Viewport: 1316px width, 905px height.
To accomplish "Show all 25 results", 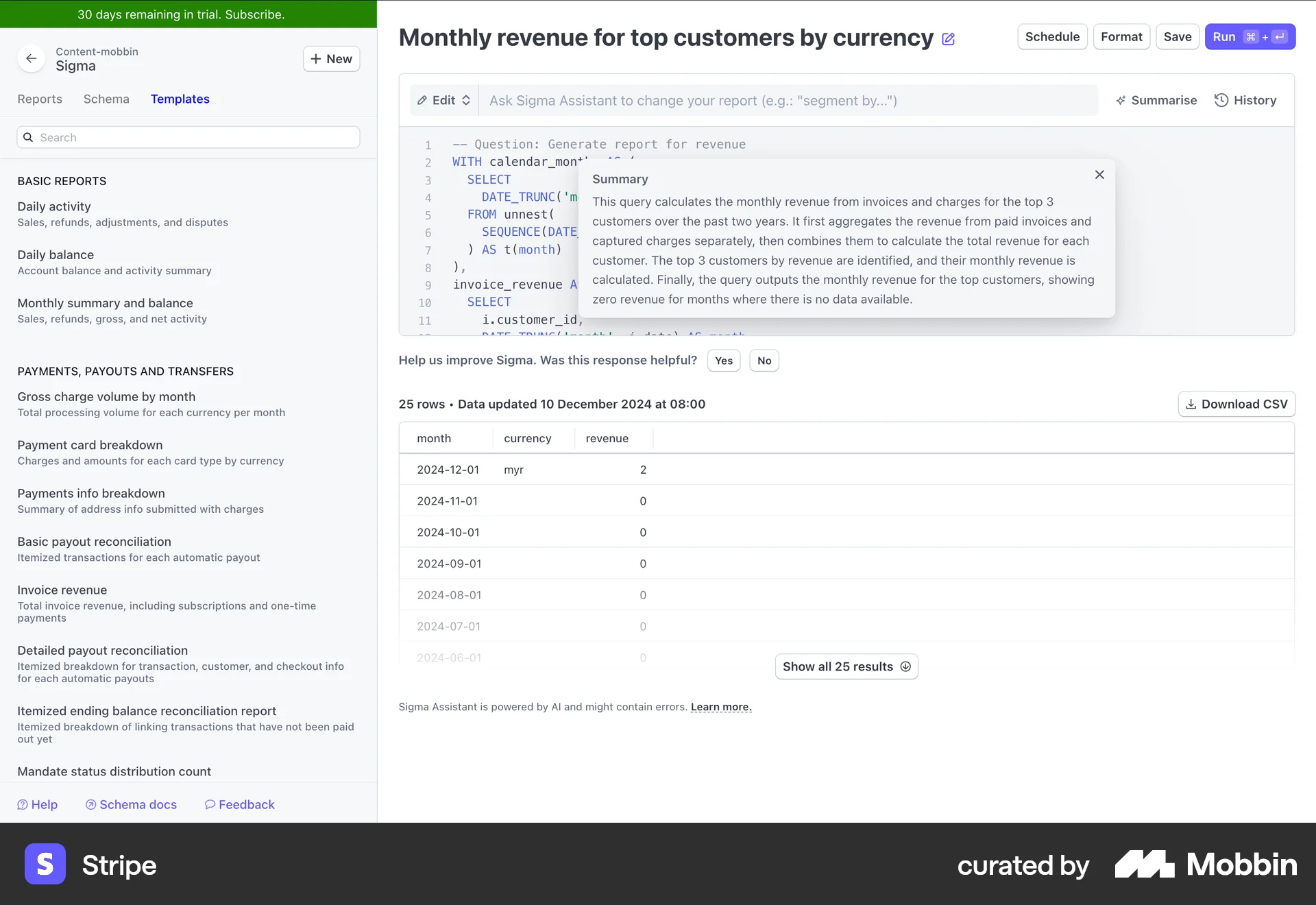I will click(846, 666).
